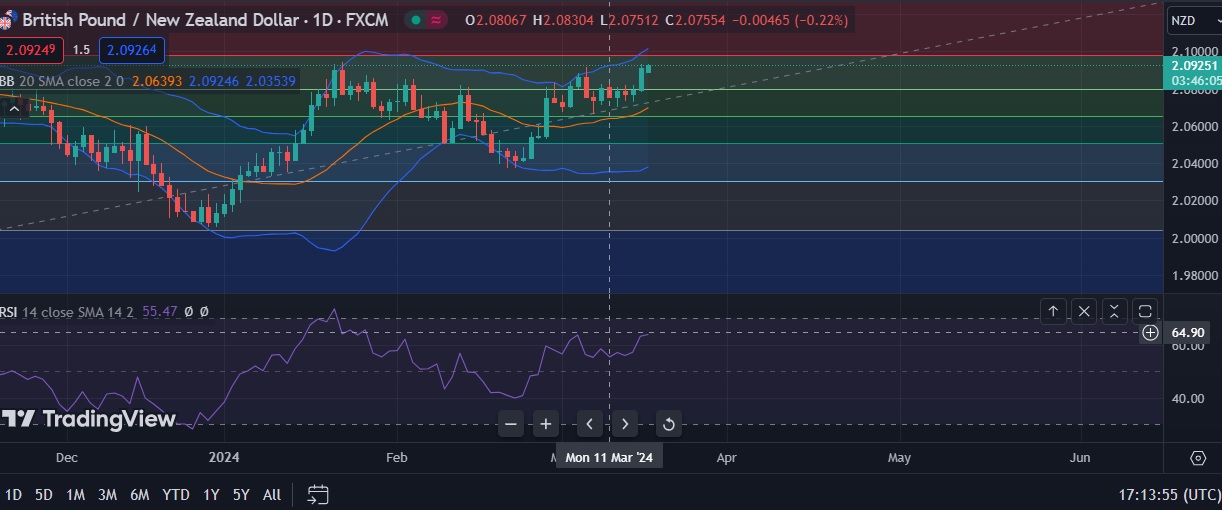Click the red sell price 2.09249 button
This screenshot has height=510, width=1222.
[x=31, y=49]
